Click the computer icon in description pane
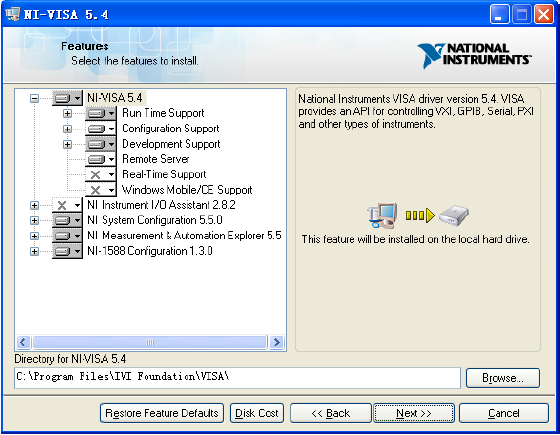 pyautogui.click(x=382, y=215)
